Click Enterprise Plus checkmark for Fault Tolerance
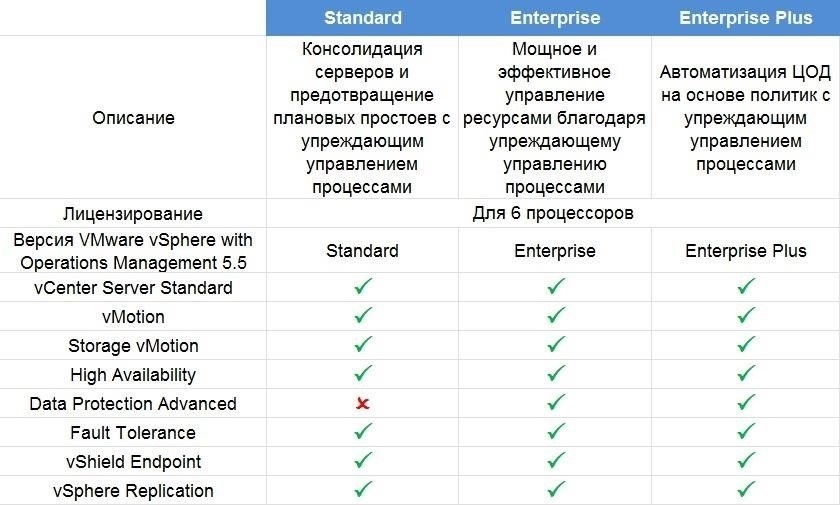 (745, 432)
